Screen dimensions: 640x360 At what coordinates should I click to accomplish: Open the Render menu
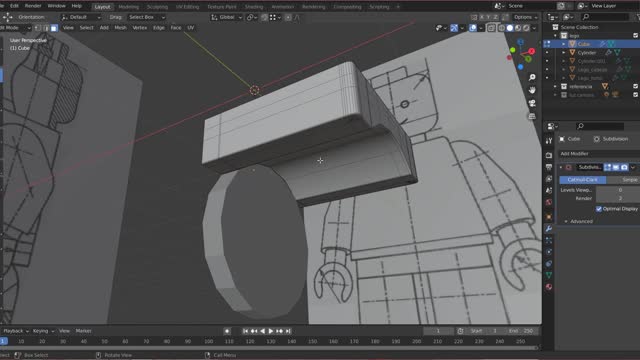(x=33, y=6)
